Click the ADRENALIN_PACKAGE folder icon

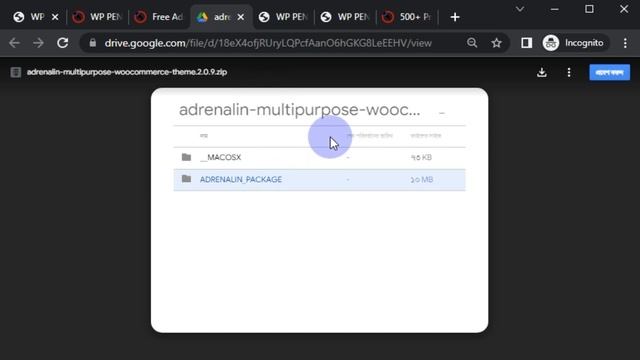[187, 179]
